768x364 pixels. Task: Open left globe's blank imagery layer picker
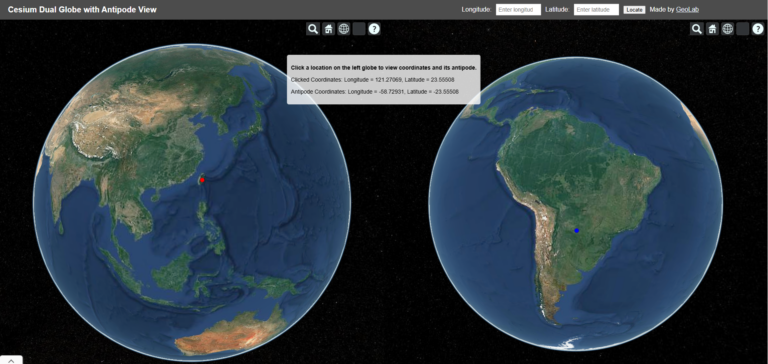click(359, 29)
